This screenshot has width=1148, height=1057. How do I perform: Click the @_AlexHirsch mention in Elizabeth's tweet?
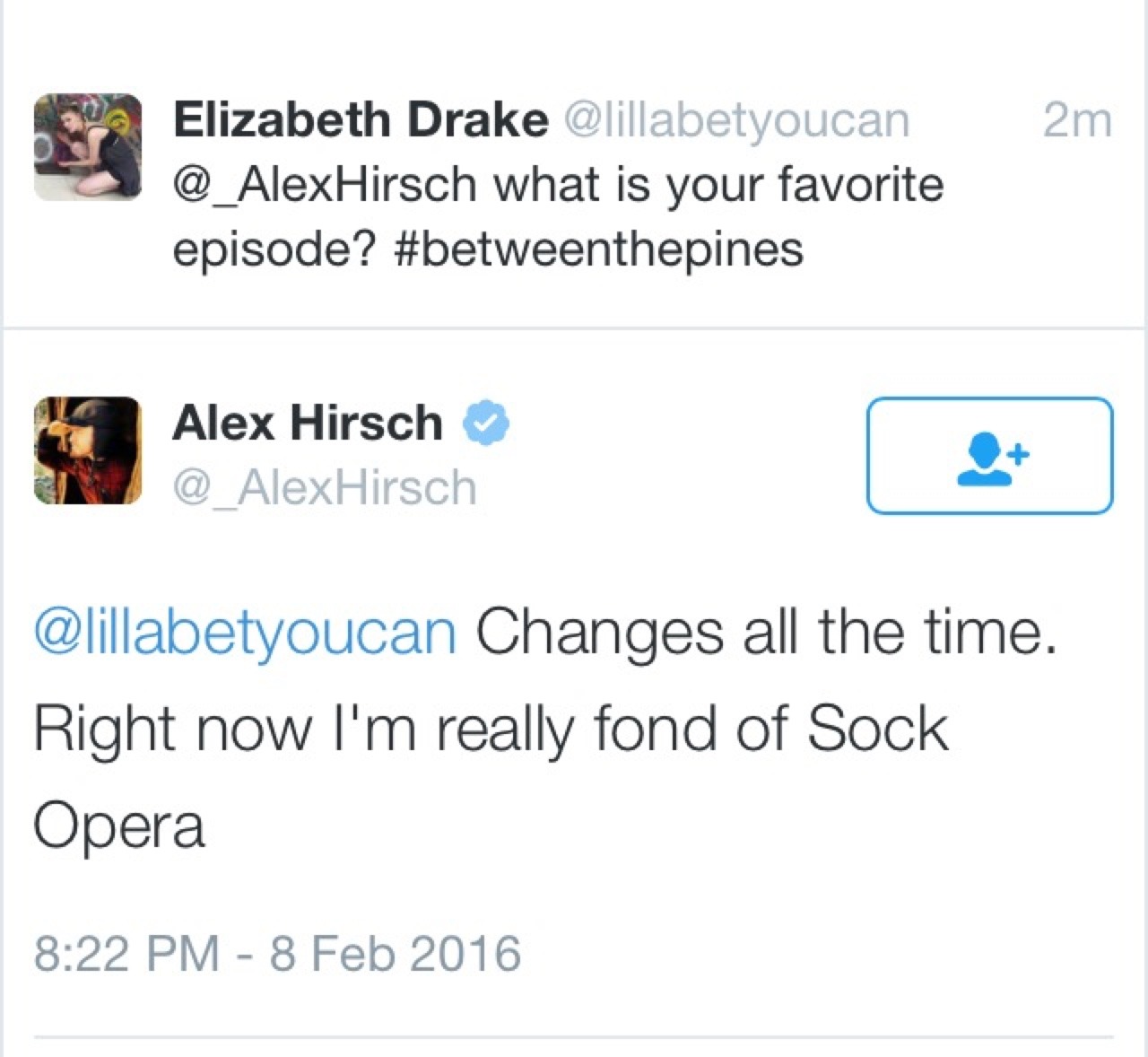point(324,185)
